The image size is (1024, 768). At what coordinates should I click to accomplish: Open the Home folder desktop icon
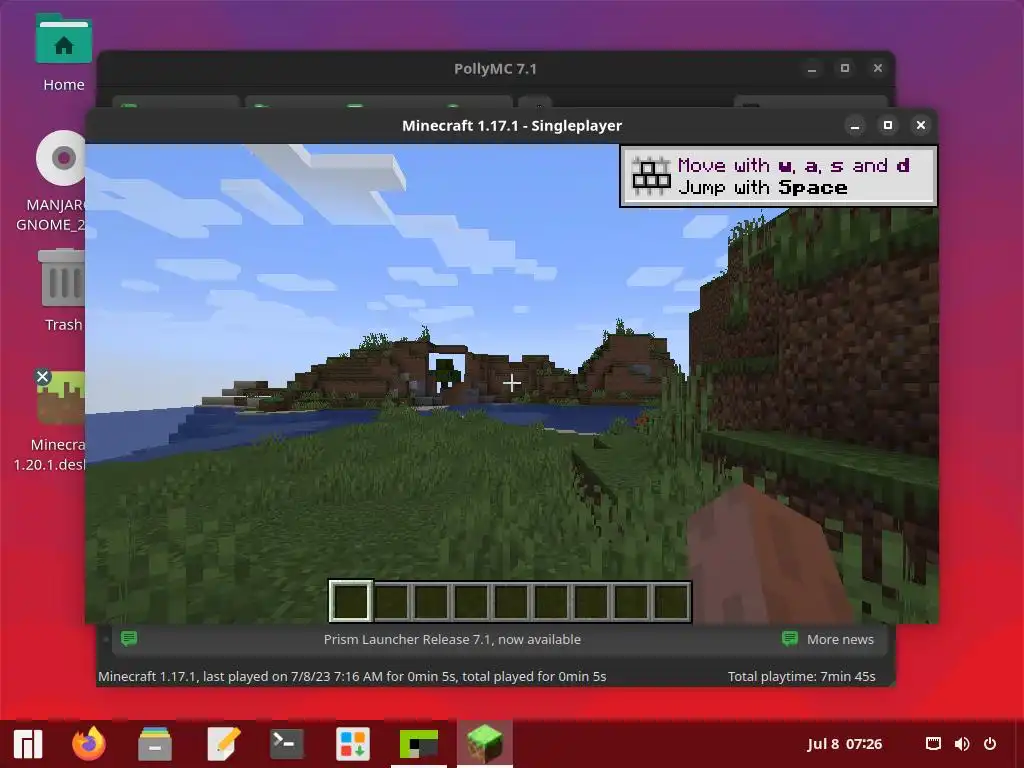[63, 52]
